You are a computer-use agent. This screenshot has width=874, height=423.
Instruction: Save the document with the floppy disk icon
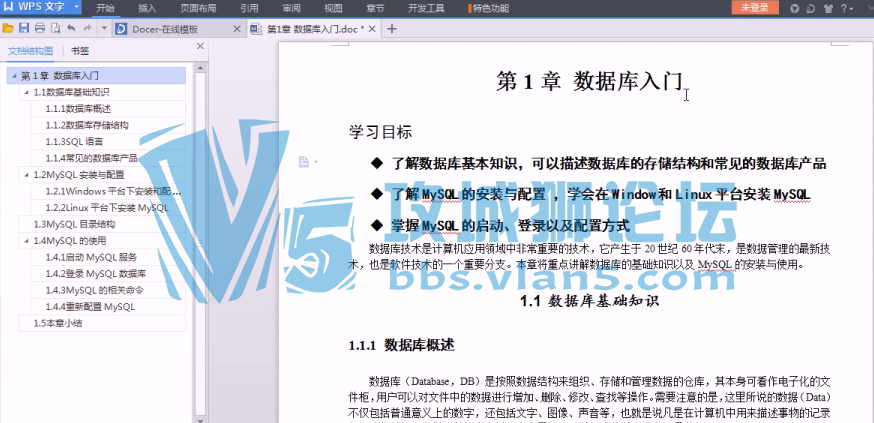tap(24, 28)
